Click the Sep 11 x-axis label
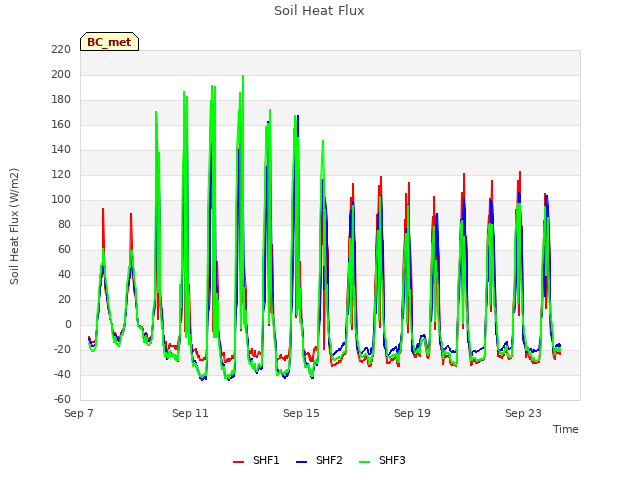 190,413
